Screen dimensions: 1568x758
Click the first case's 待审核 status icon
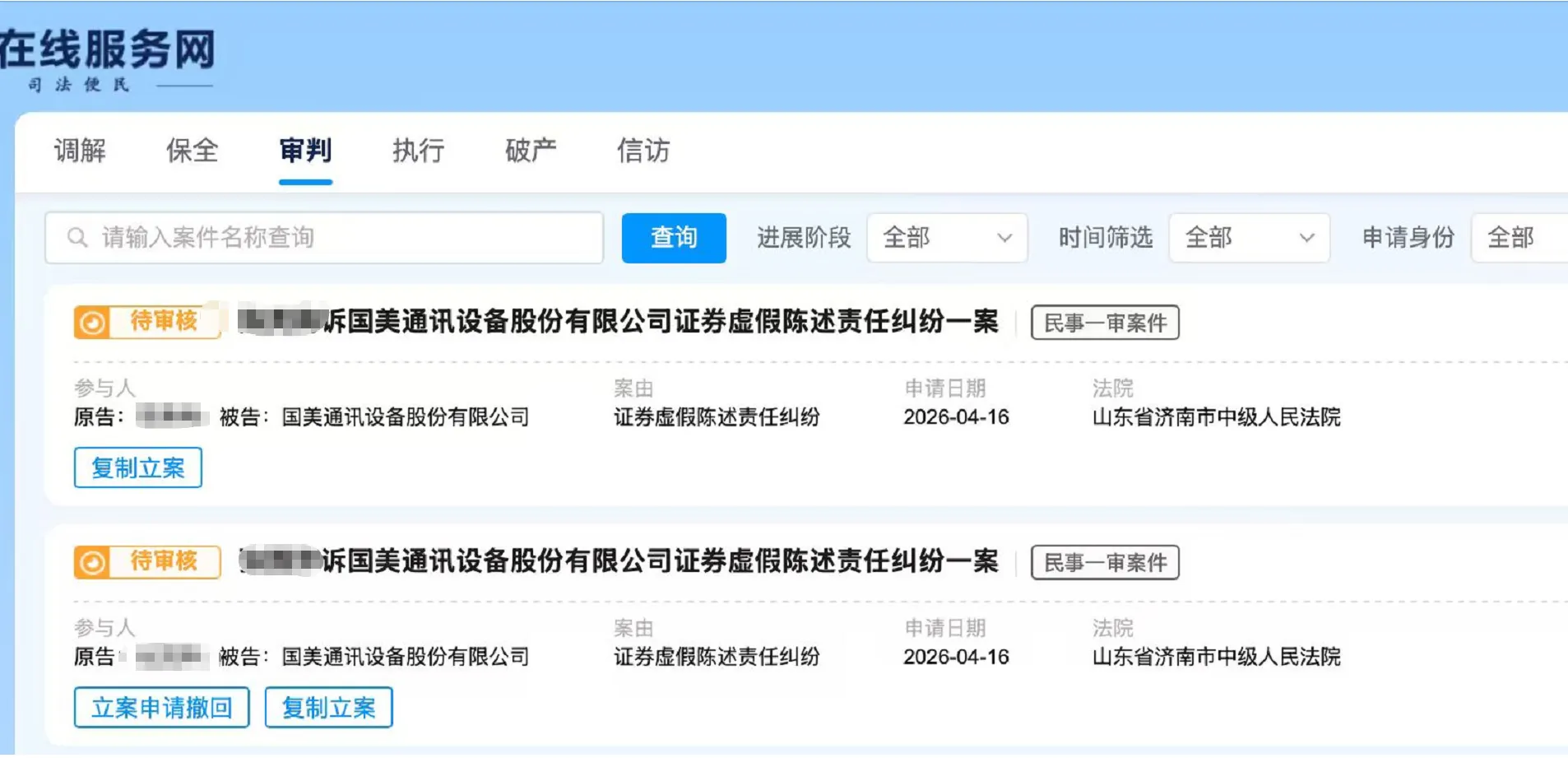coord(92,322)
